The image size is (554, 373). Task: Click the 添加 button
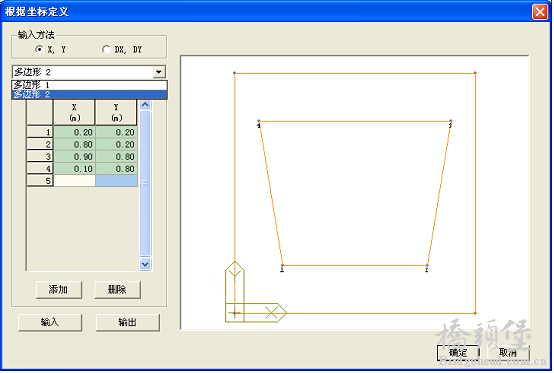[59, 290]
